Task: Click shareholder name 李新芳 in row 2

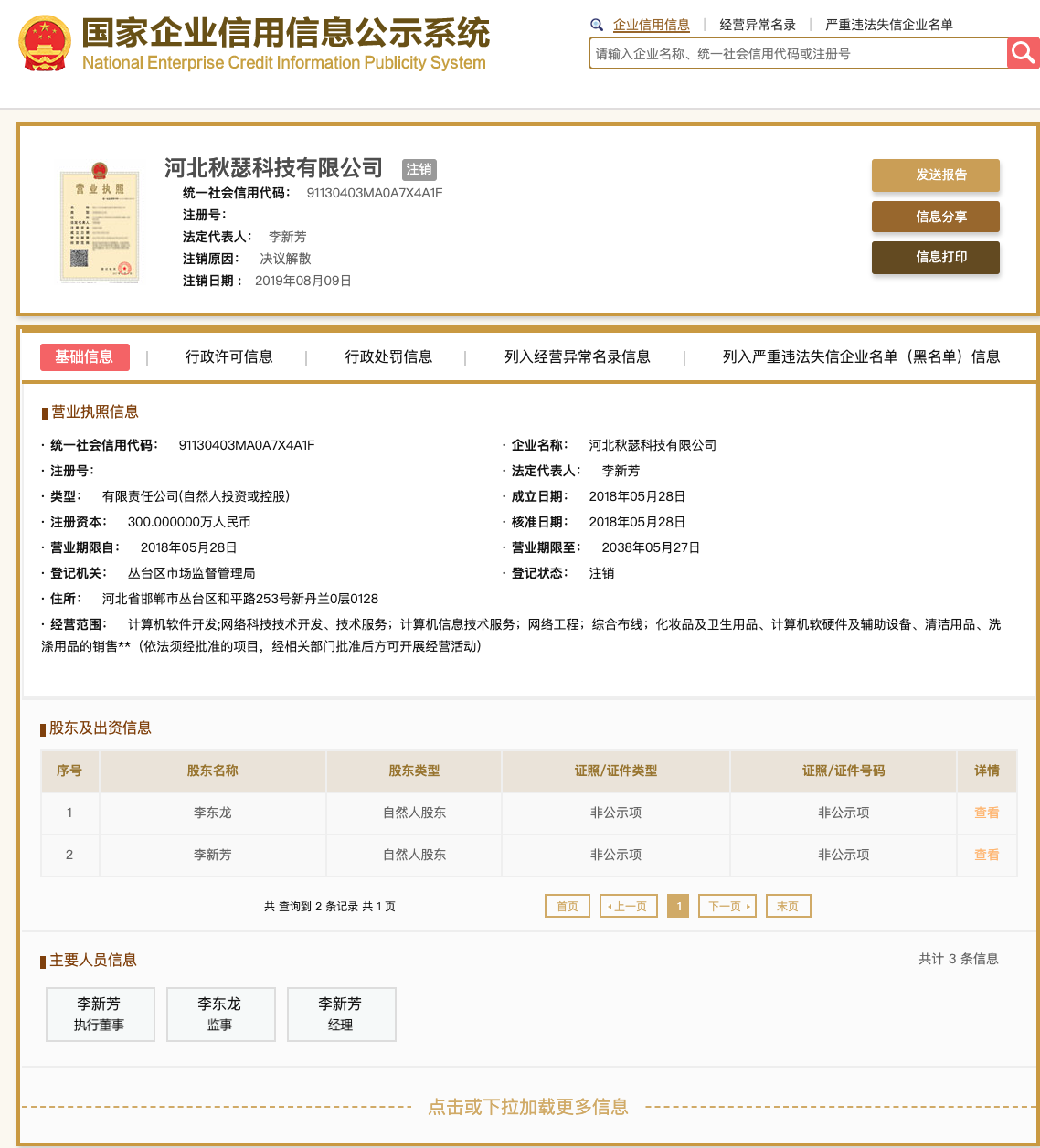Action: (213, 855)
